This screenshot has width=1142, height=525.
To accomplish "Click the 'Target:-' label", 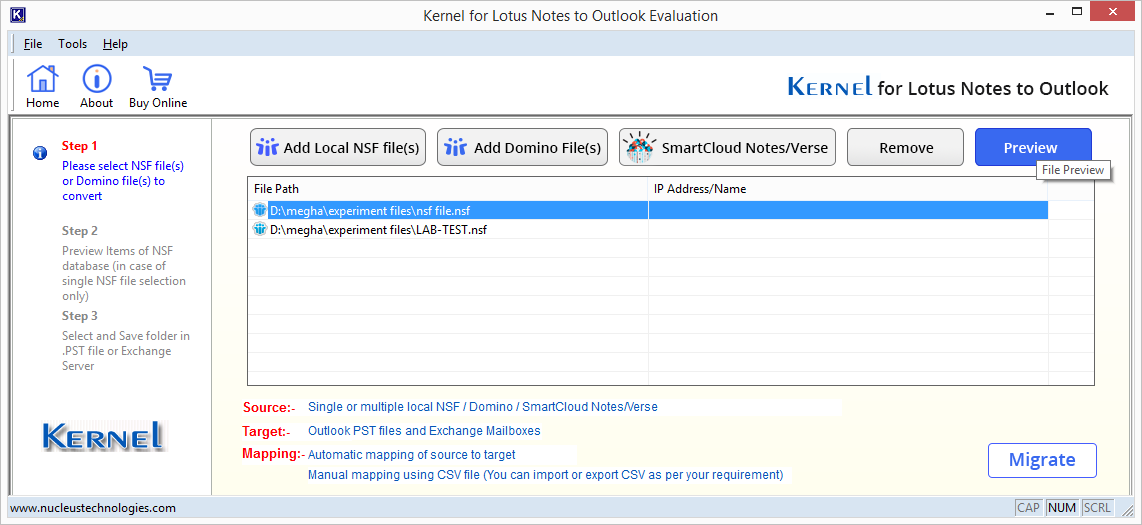I will 267,432.
